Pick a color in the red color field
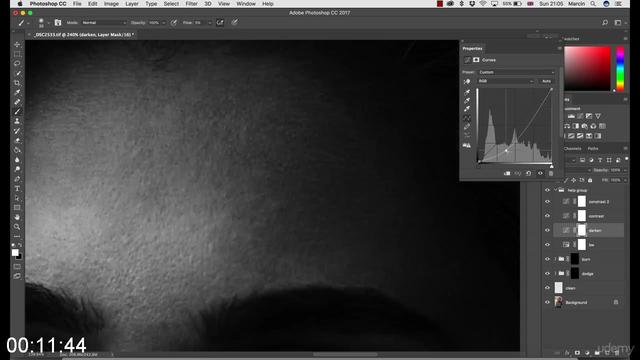Screen dimensions: 640x360 pyautogui.click(x=587, y=69)
